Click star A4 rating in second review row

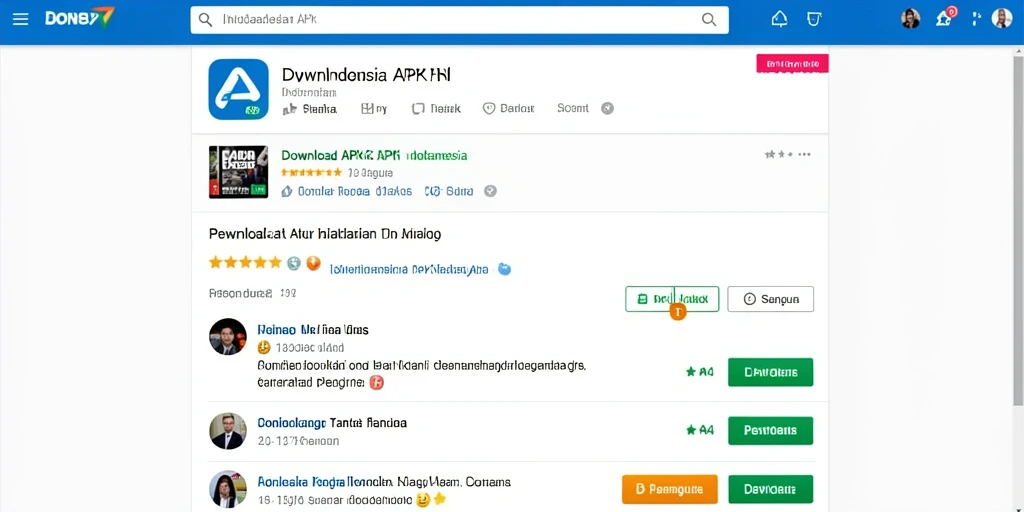tap(699, 430)
